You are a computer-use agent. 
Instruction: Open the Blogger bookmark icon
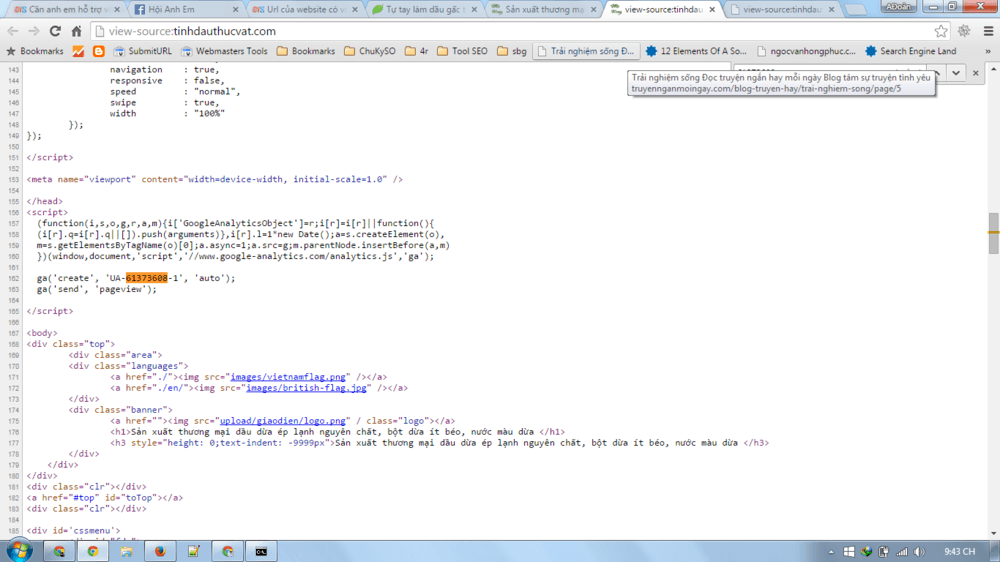(98, 51)
